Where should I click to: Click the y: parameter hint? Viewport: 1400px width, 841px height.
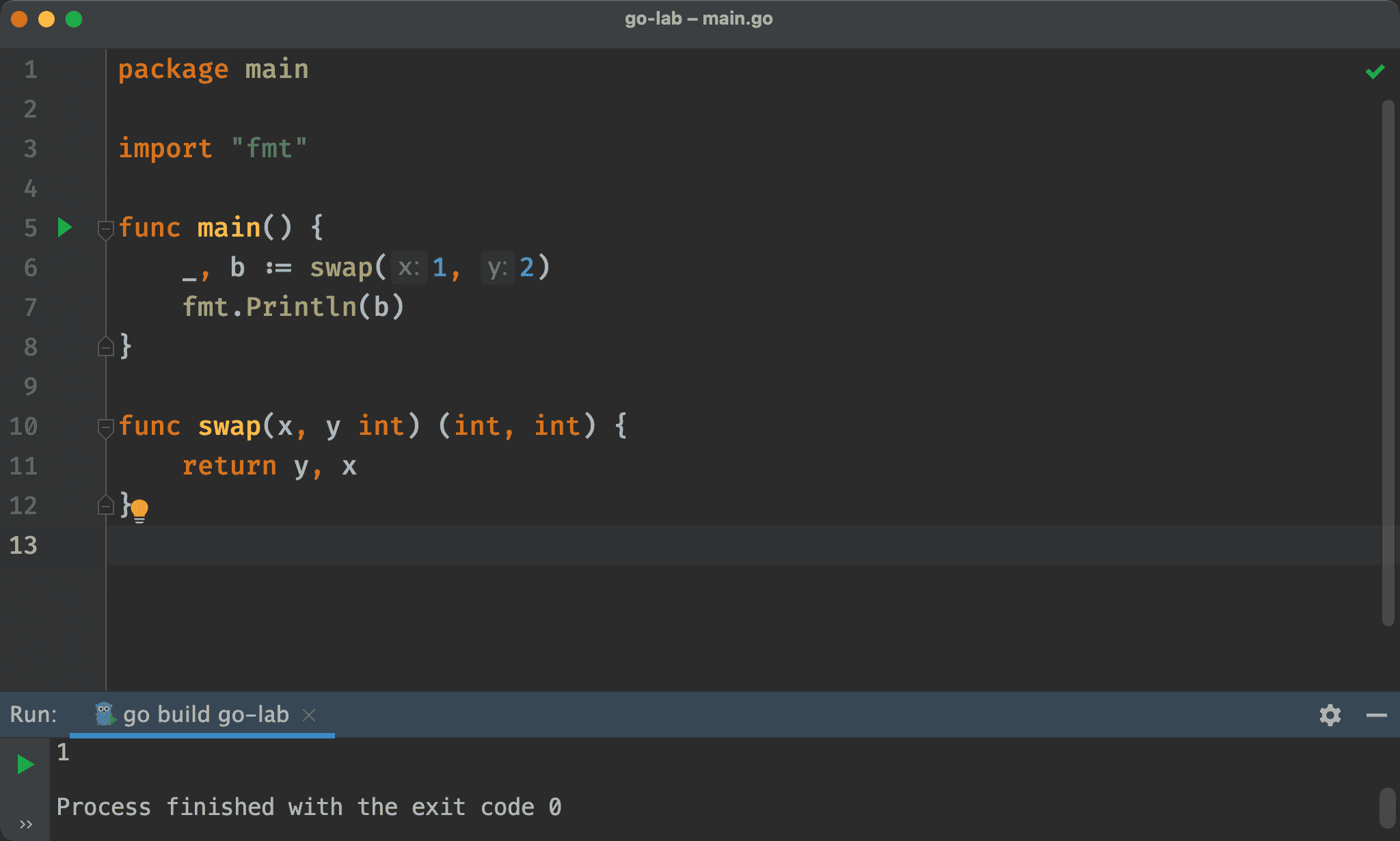tap(497, 267)
